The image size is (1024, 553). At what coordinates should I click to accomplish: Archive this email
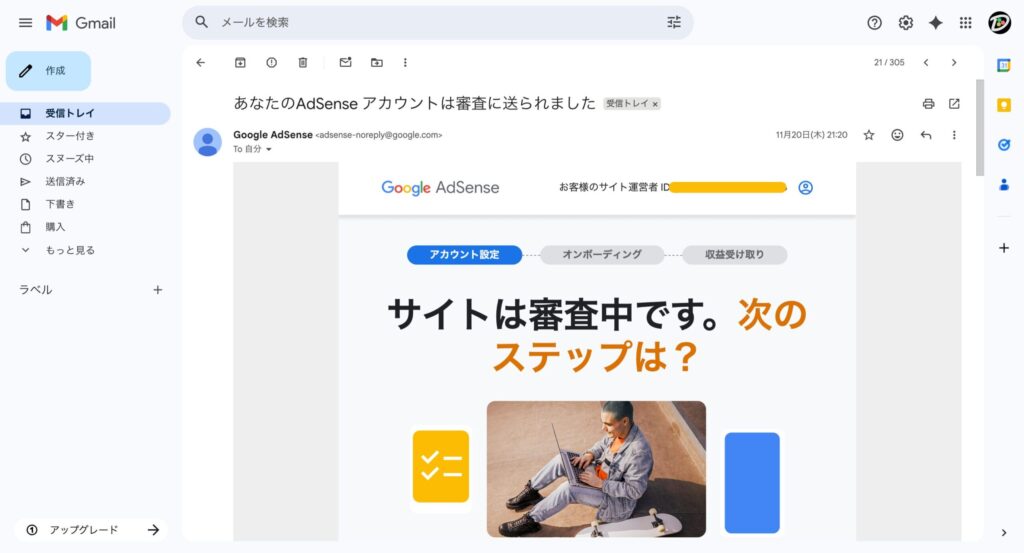pos(240,63)
